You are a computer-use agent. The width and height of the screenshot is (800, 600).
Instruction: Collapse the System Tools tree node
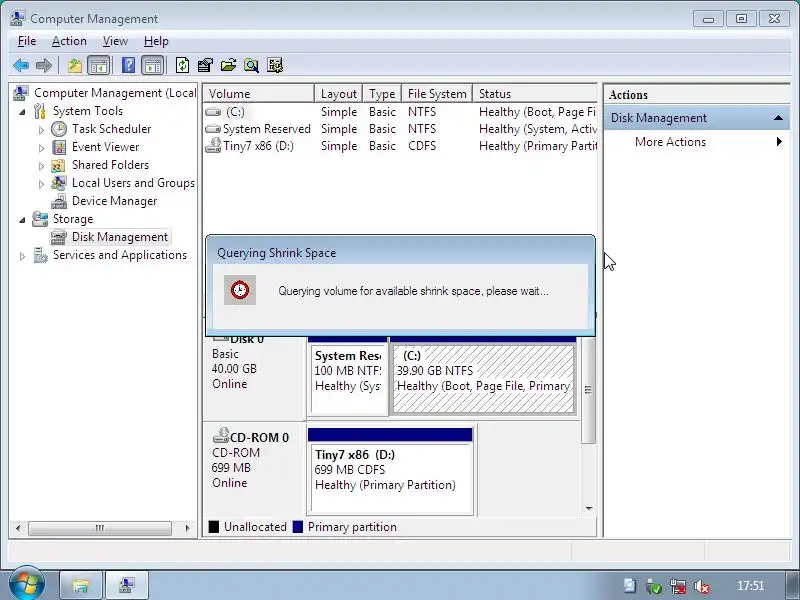[x=22, y=112]
